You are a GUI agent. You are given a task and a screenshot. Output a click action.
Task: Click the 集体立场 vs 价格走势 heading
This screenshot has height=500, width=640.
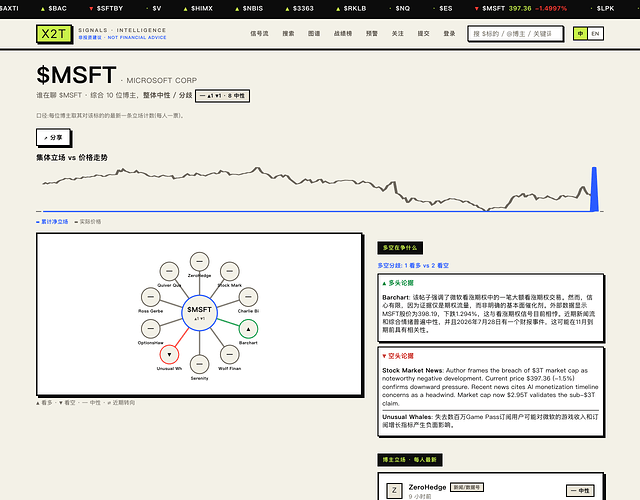pyautogui.click(x=72, y=158)
